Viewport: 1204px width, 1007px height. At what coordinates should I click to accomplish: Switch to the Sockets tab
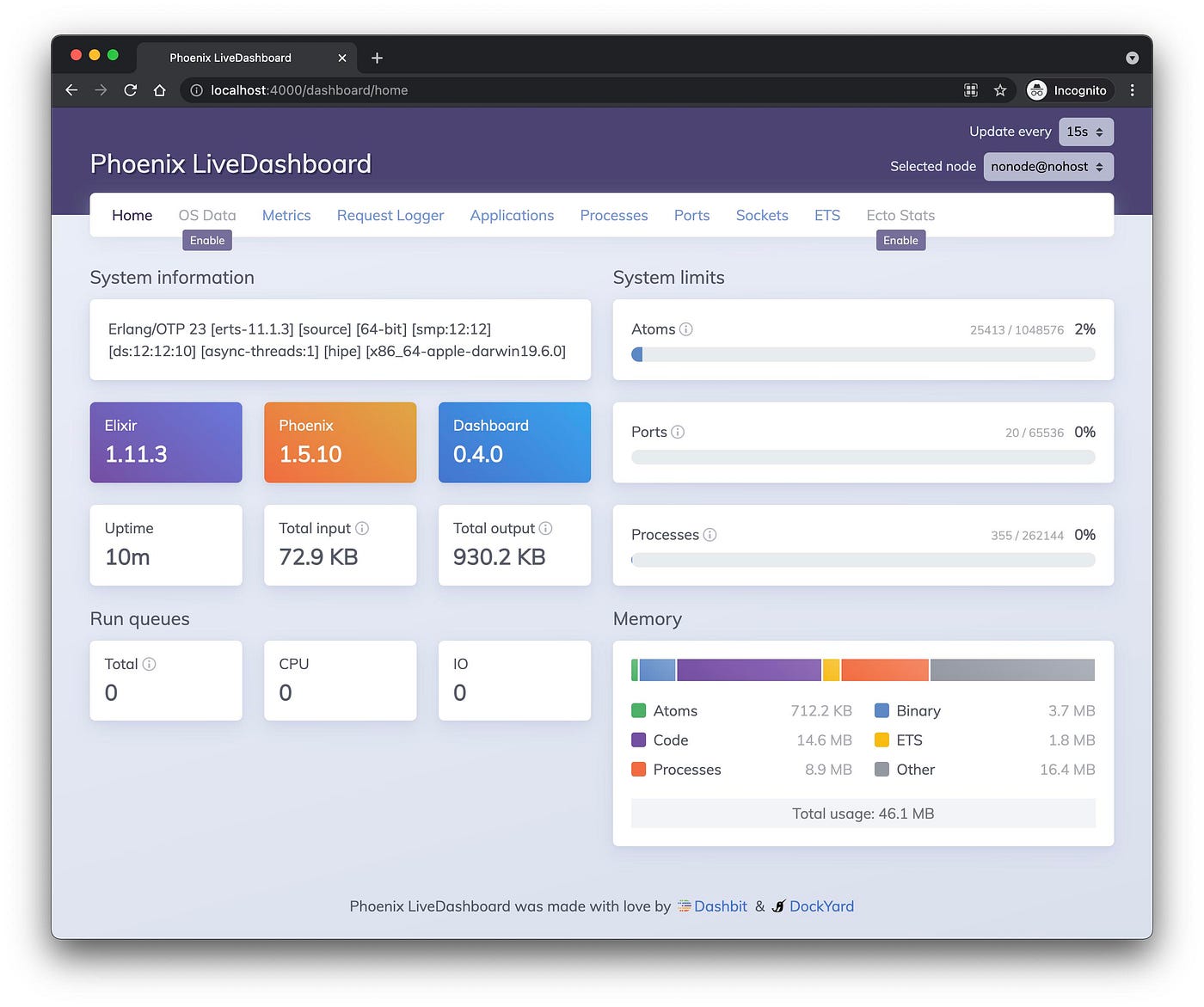click(761, 215)
